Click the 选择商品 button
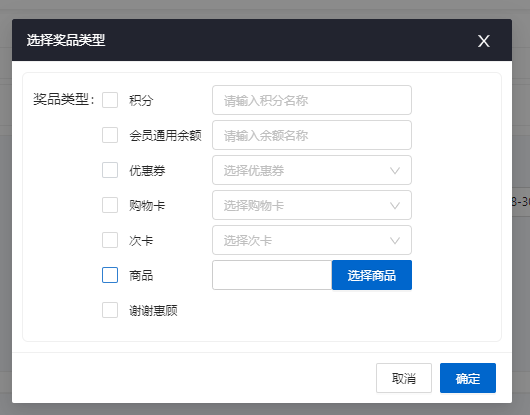 372,275
